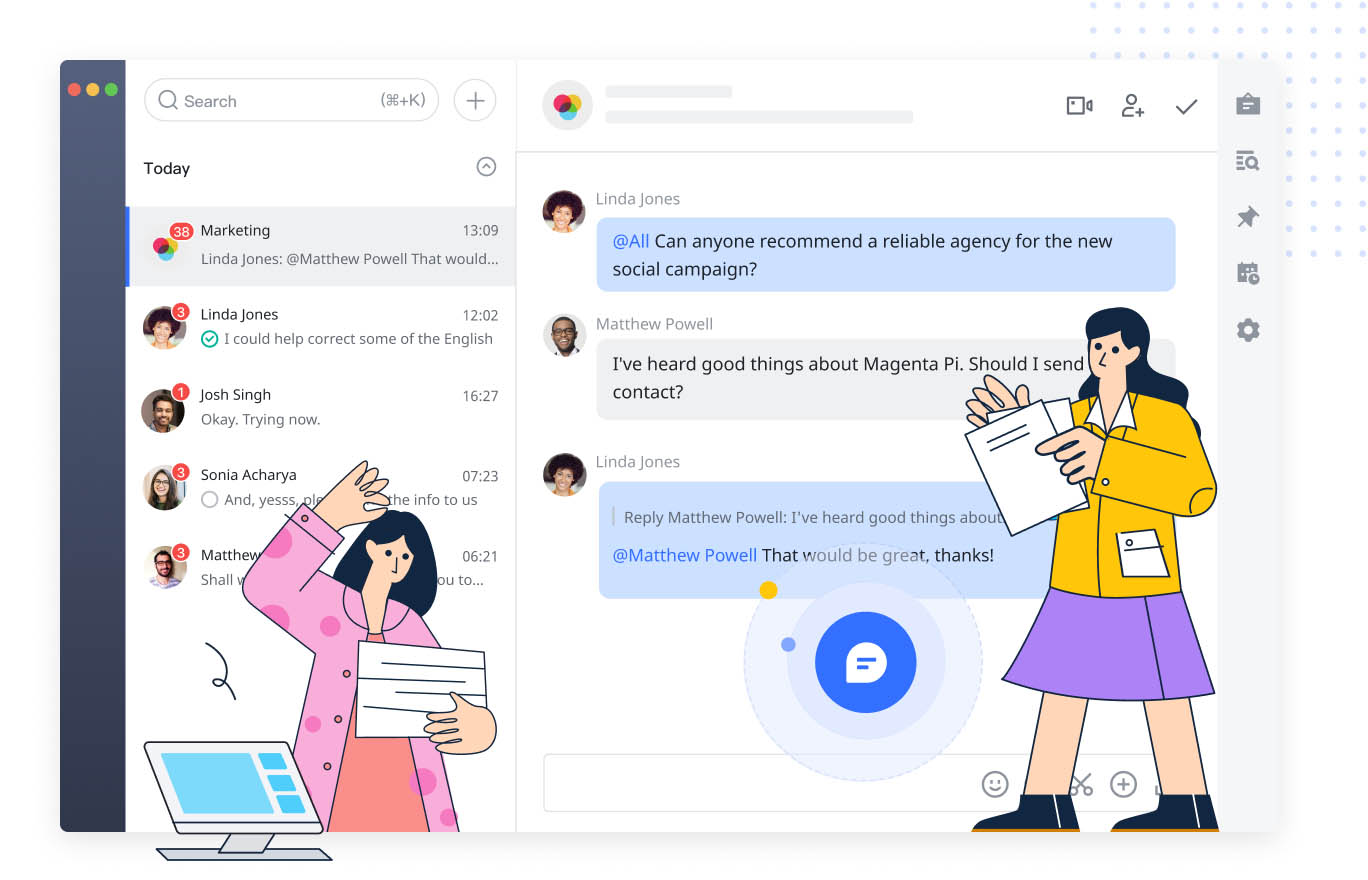Screen dimensions: 1368x880
Task: Add a member to the conversation
Action: [1132, 106]
